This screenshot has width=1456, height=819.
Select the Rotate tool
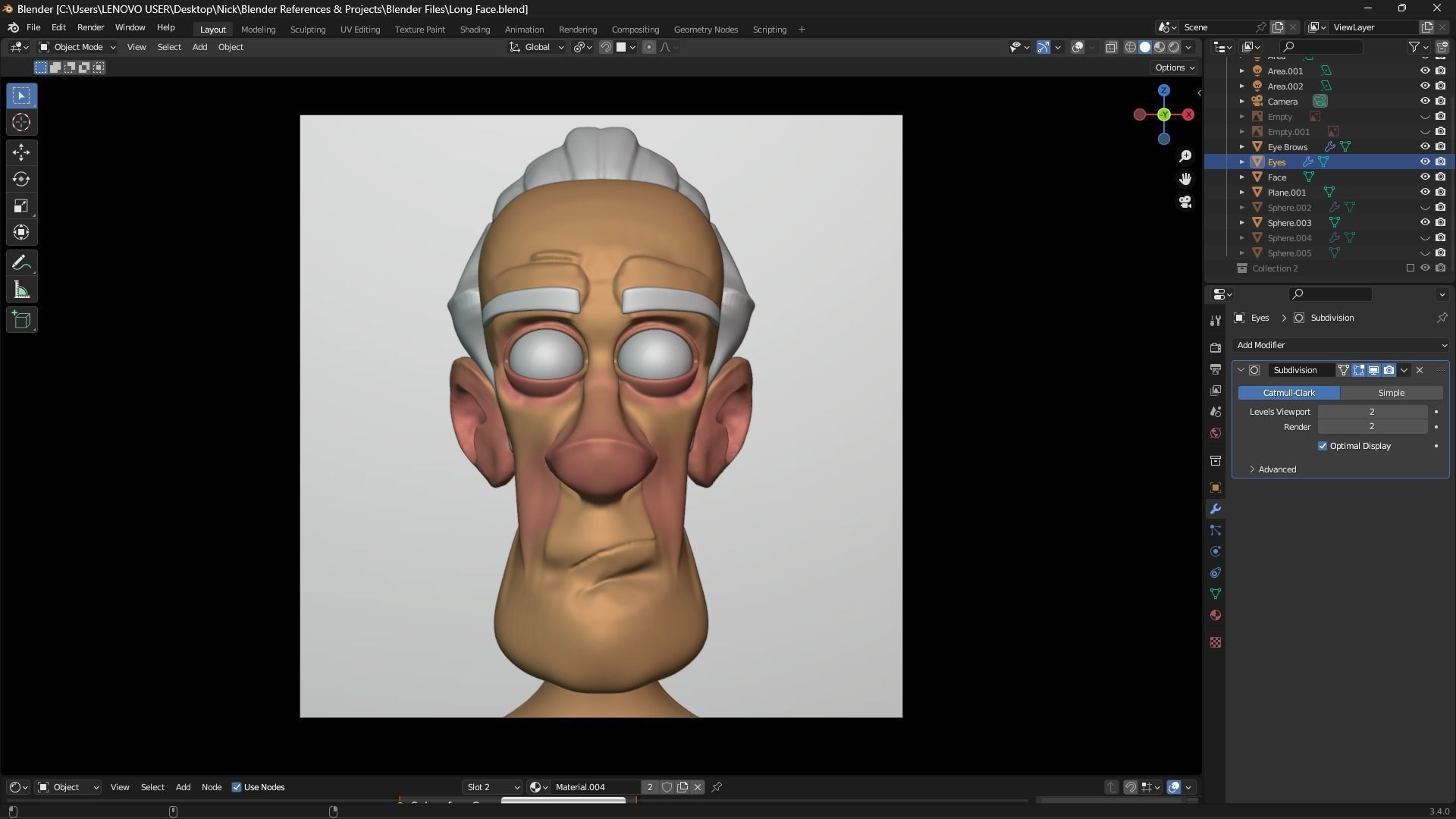(21, 179)
